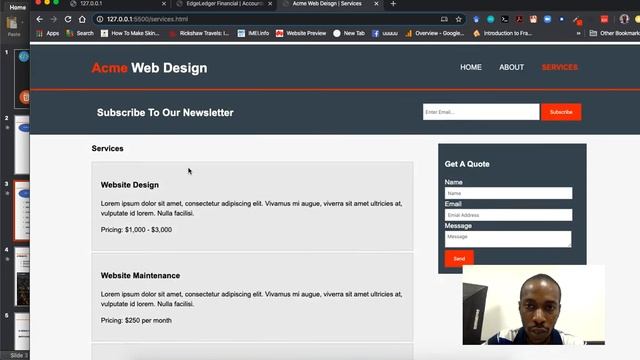Open 'Rickshaw Travels' bookmark
Viewport: 640px width, 360px height.
pos(199,33)
